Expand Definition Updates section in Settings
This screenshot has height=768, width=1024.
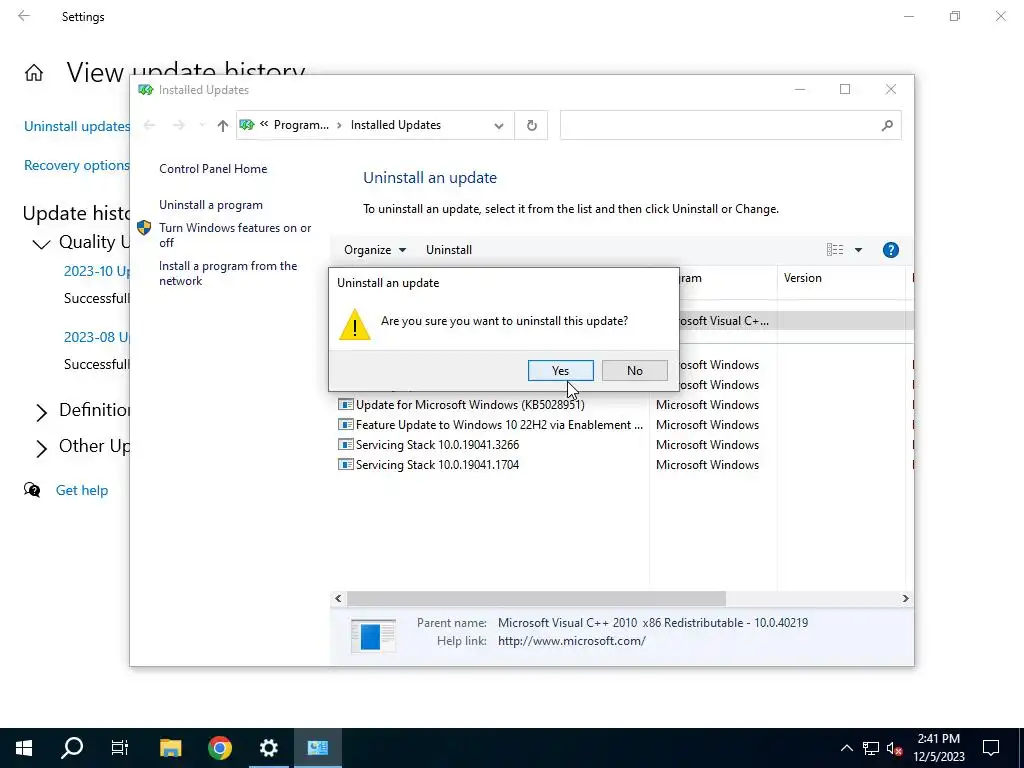pyautogui.click(x=41, y=412)
